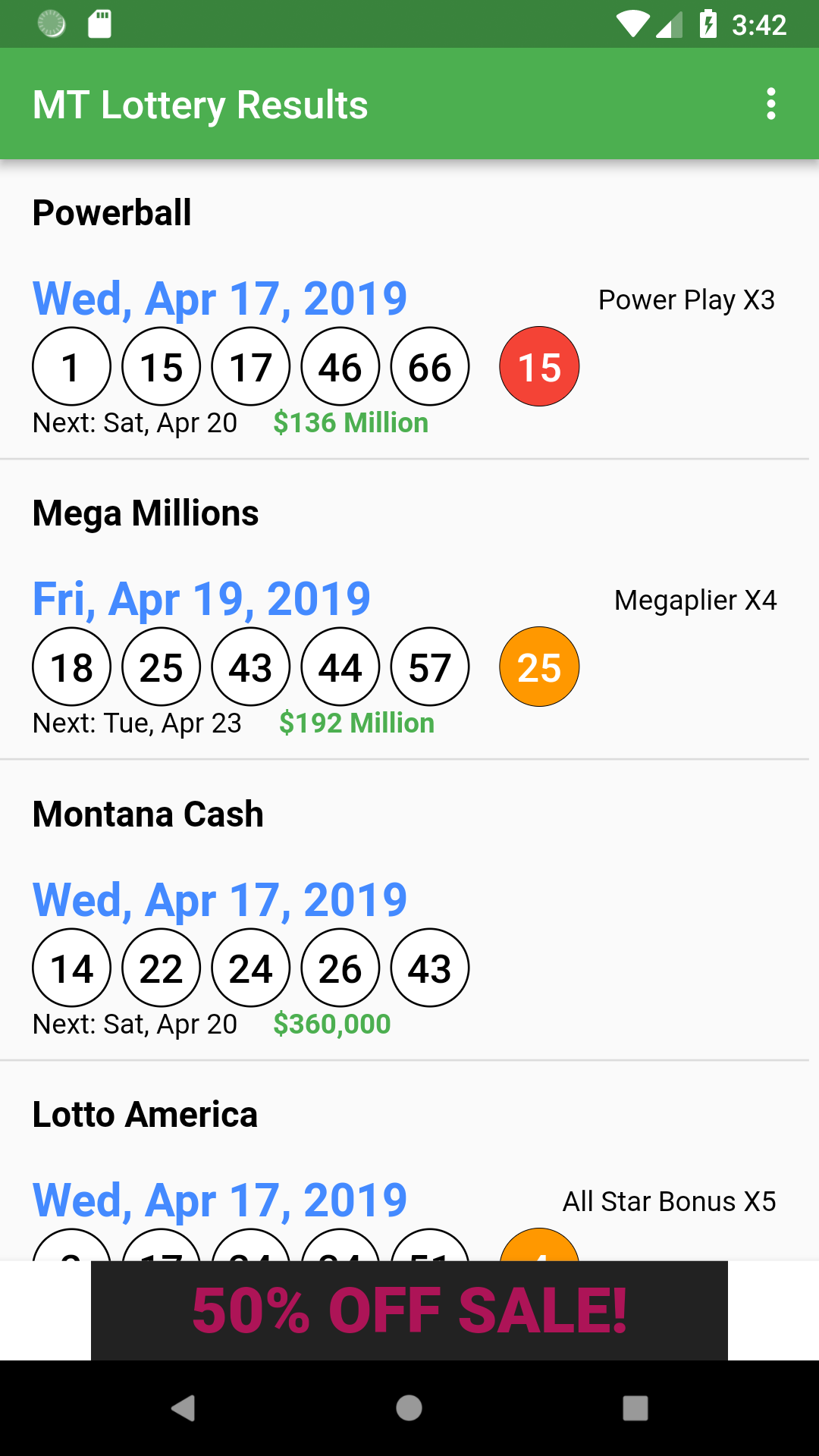The height and width of the screenshot is (1456, 819).
Task: Tap Powerball white ball number 66
Action: 430,367
